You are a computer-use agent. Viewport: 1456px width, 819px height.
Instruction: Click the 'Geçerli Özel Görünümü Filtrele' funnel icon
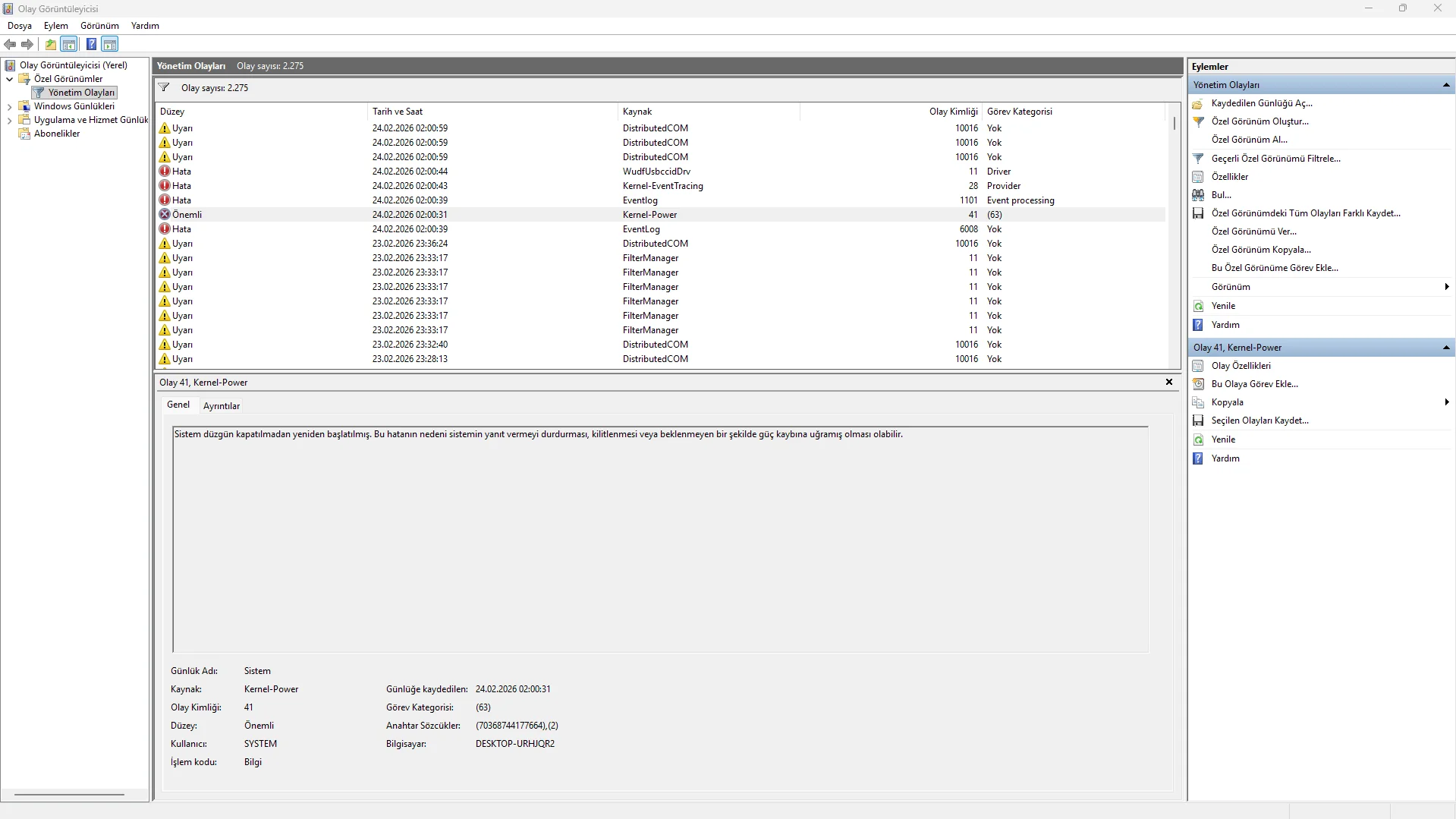click(x=1198, y=159)
